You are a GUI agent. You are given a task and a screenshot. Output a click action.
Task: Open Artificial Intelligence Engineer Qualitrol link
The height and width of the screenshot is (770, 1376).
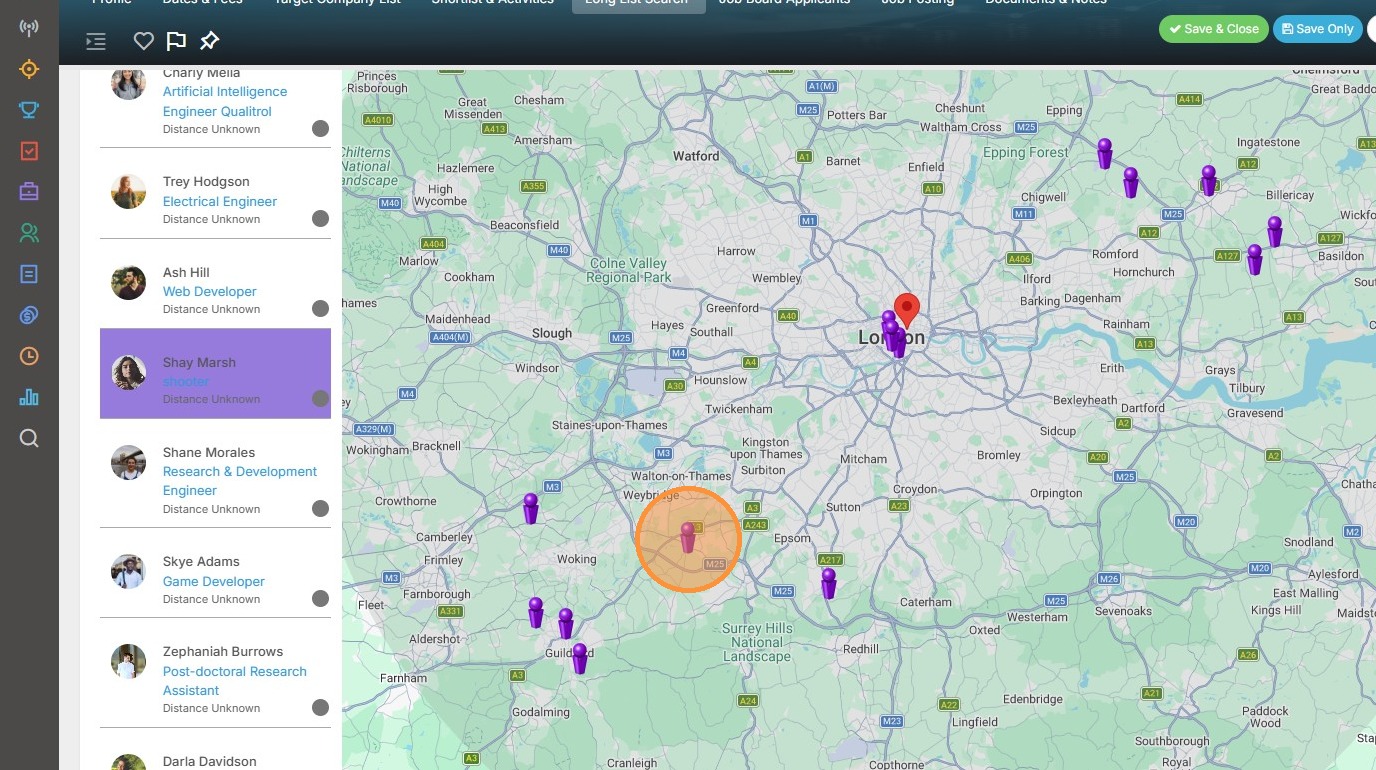pyautogui.click(x=225, y=101)
